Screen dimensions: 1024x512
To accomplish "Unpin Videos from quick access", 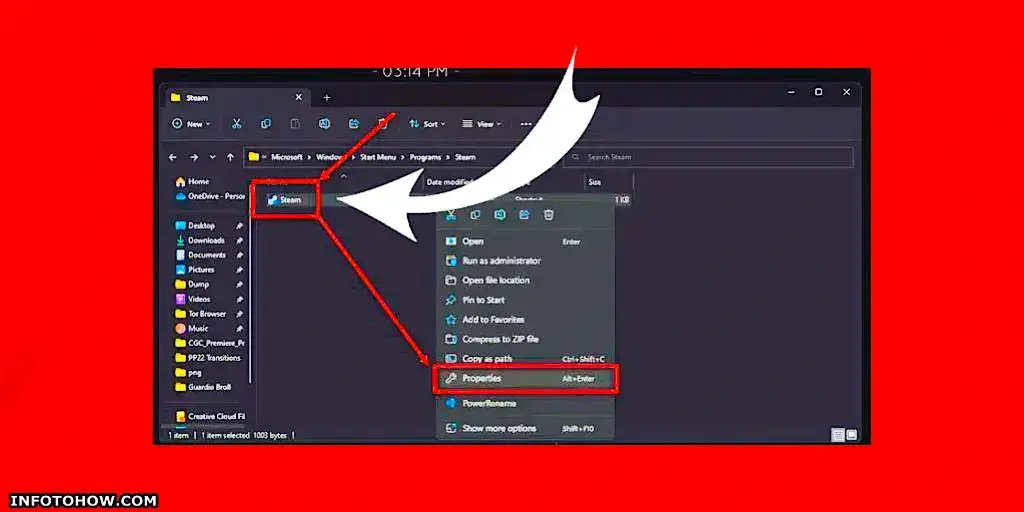I will 240,299.
